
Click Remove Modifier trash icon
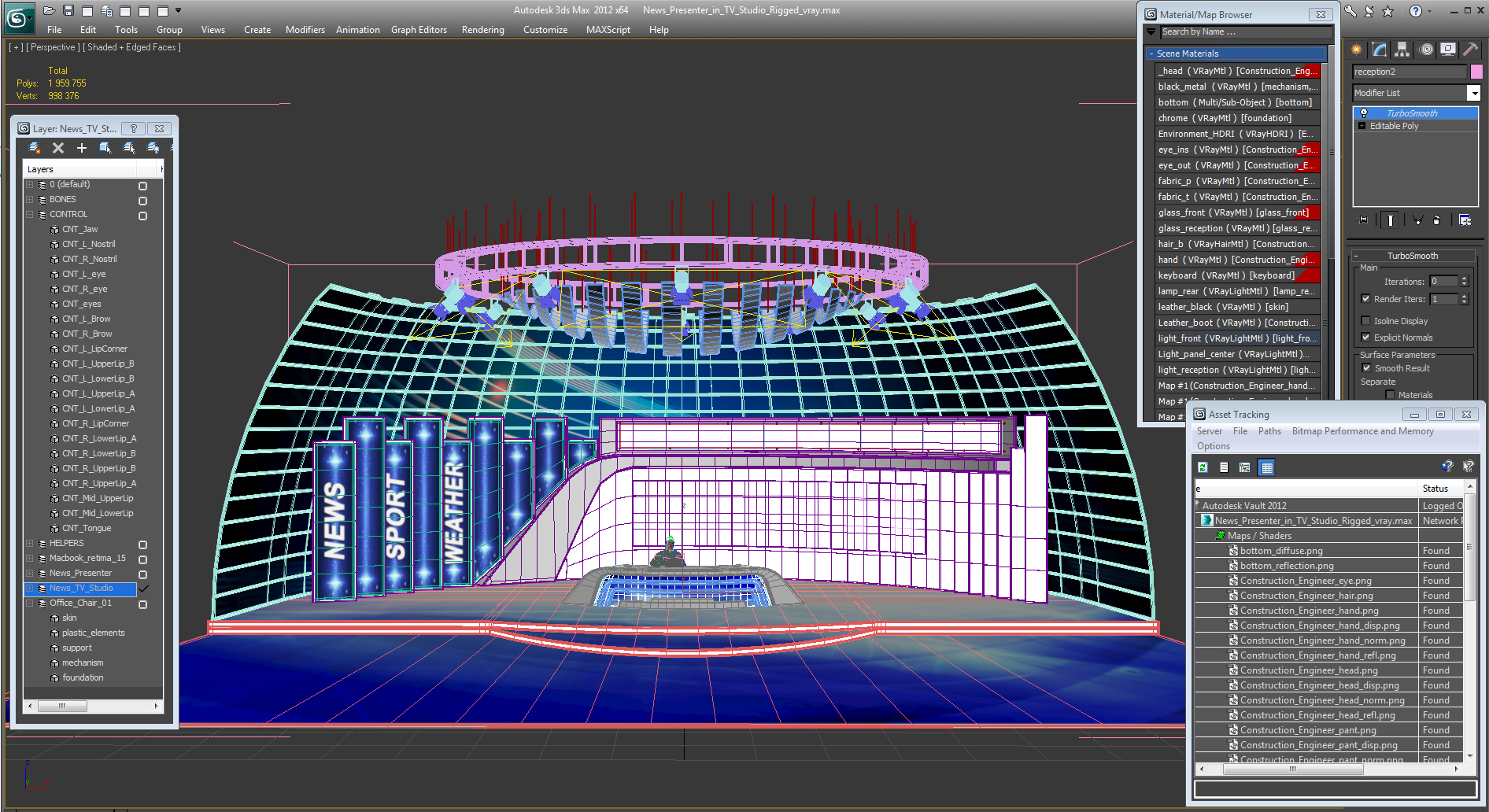[x=1436, y=220]
